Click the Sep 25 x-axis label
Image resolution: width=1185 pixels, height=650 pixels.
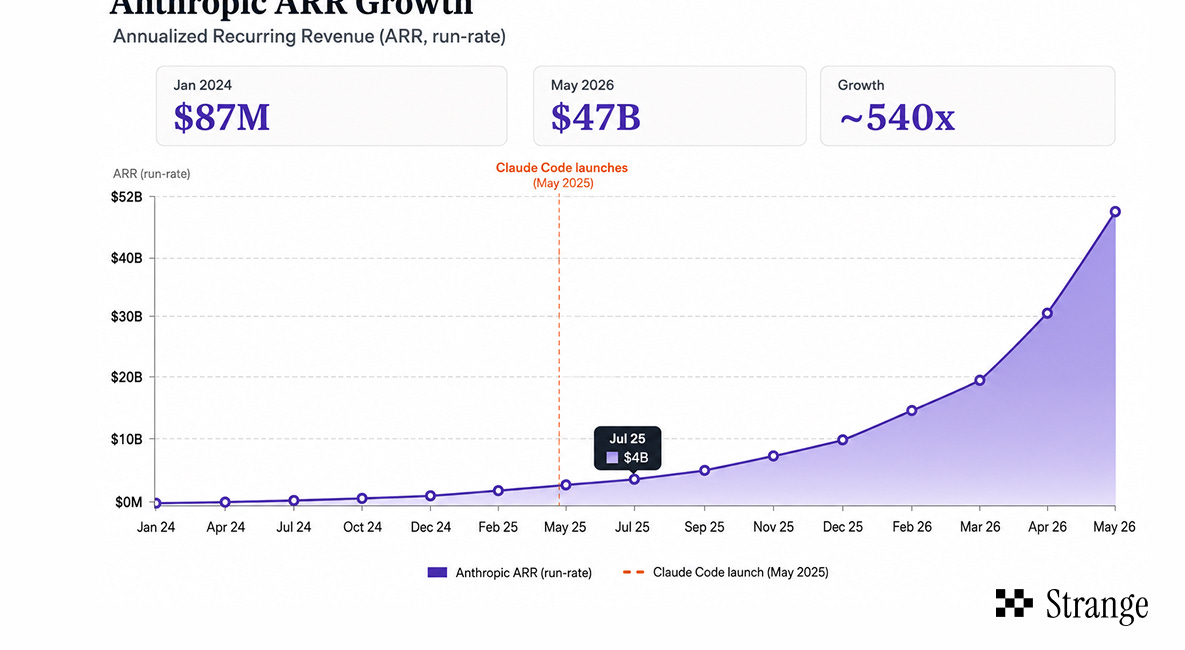coord(704,527)
